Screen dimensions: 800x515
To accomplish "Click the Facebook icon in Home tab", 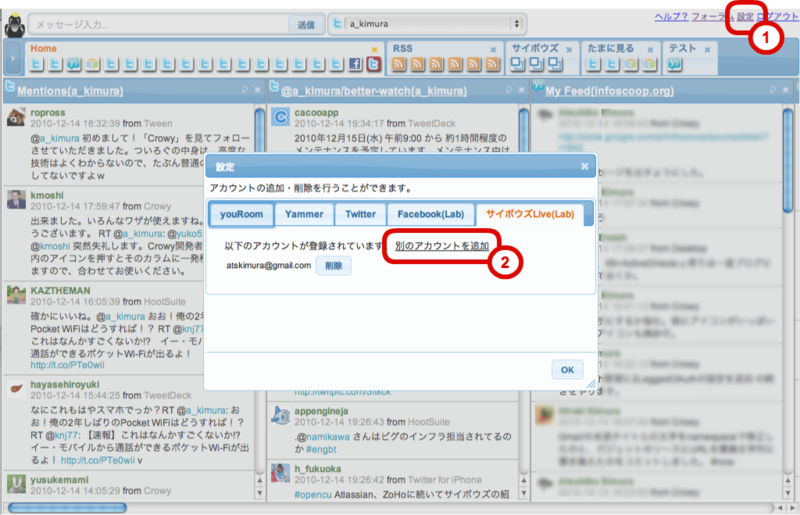I will point(355,64).
